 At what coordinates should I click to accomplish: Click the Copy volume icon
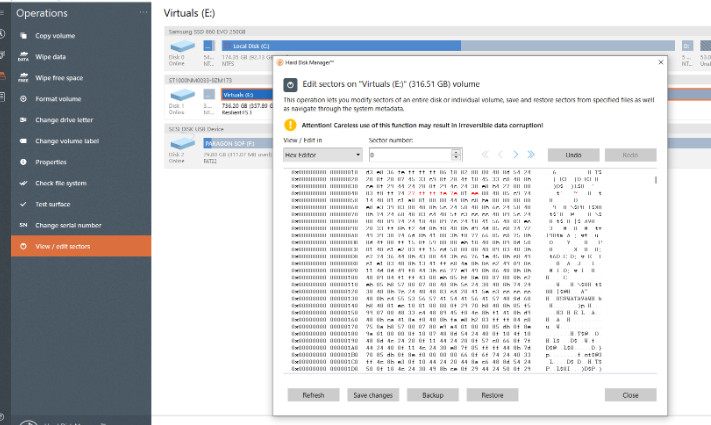coord(24,35)
